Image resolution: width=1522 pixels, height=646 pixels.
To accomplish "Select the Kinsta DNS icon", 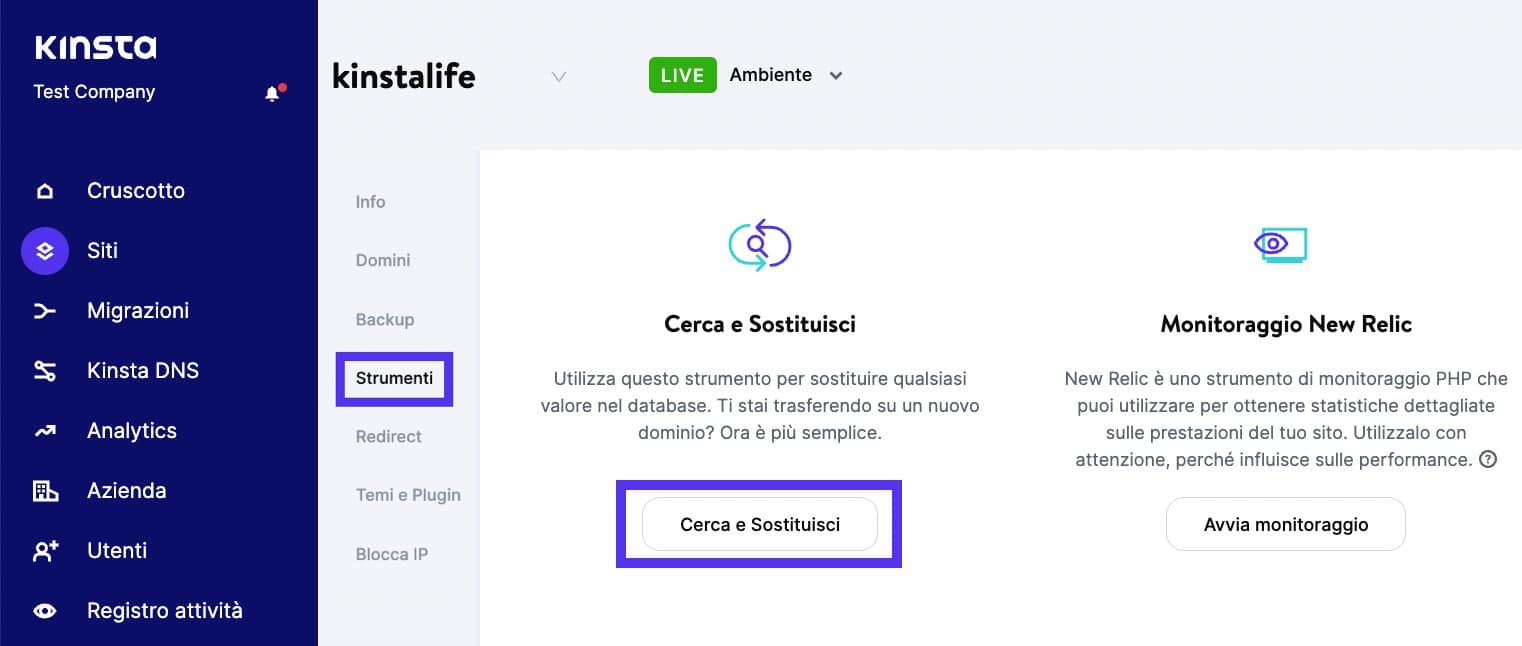I will [44, 370].
